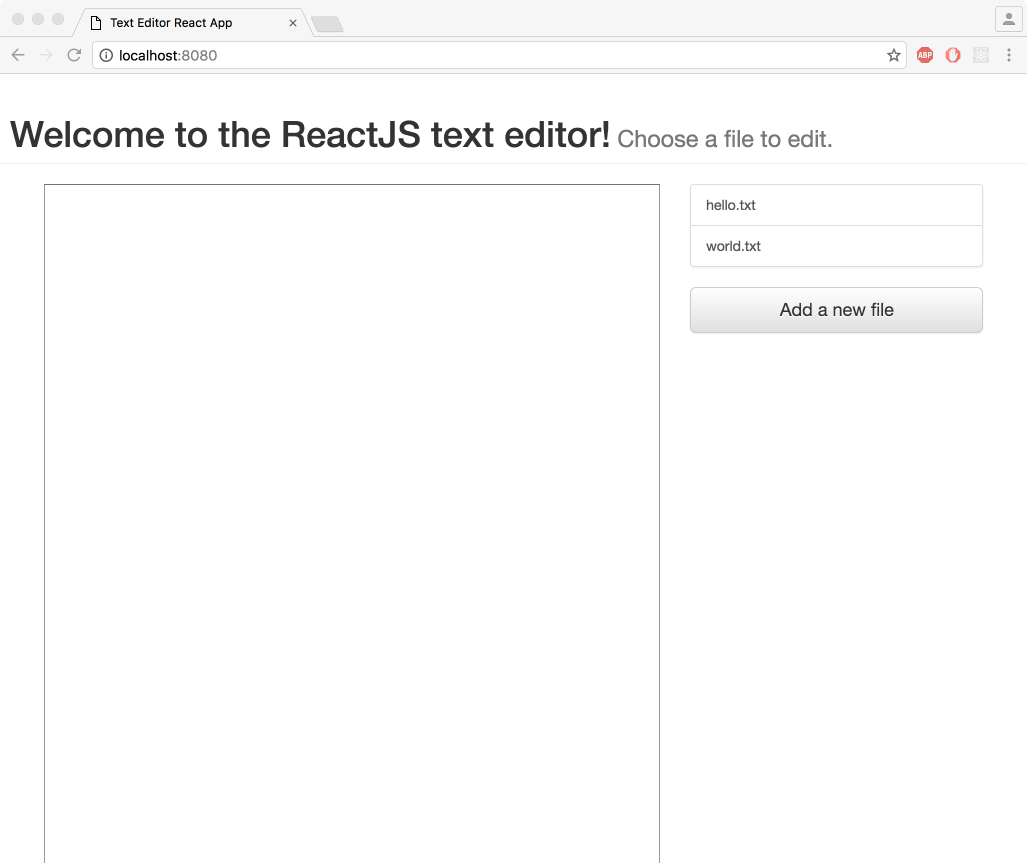Click the minimize window button
The height and width of the screenshot is (863, 1027).
click(38, 19)
